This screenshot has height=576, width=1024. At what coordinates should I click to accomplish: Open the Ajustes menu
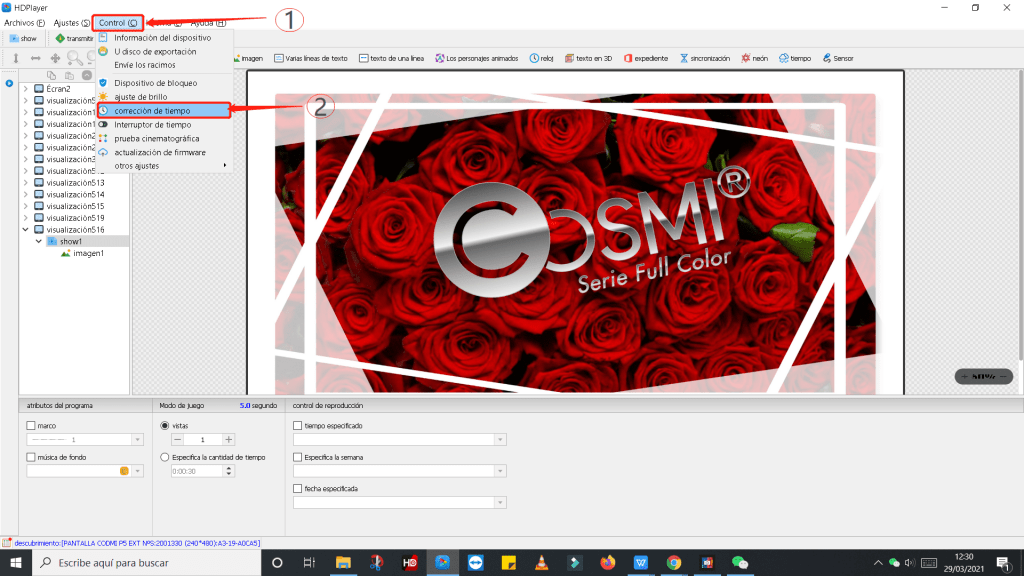coord(71,23)
